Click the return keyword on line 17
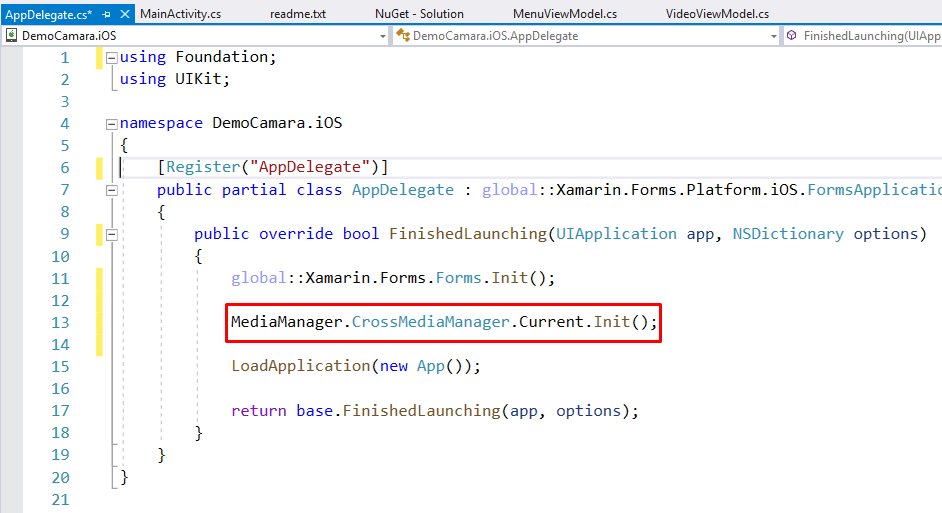The image size is (942, 513). coord(259,411)
